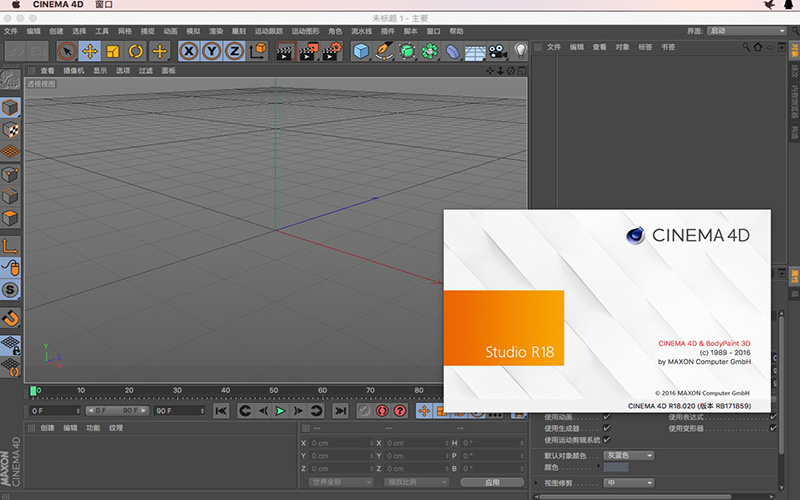Open the 对象 menu in object manager

(622, 47)
